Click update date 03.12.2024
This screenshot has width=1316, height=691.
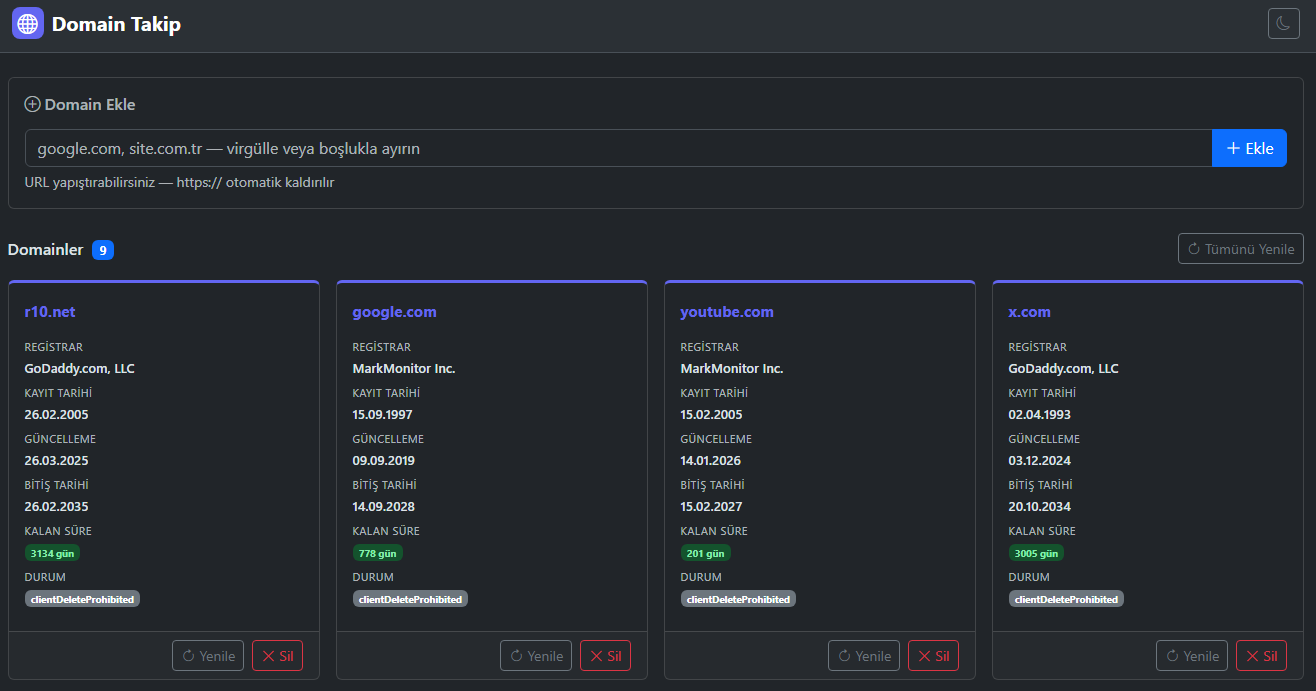tap(1041, 461)
